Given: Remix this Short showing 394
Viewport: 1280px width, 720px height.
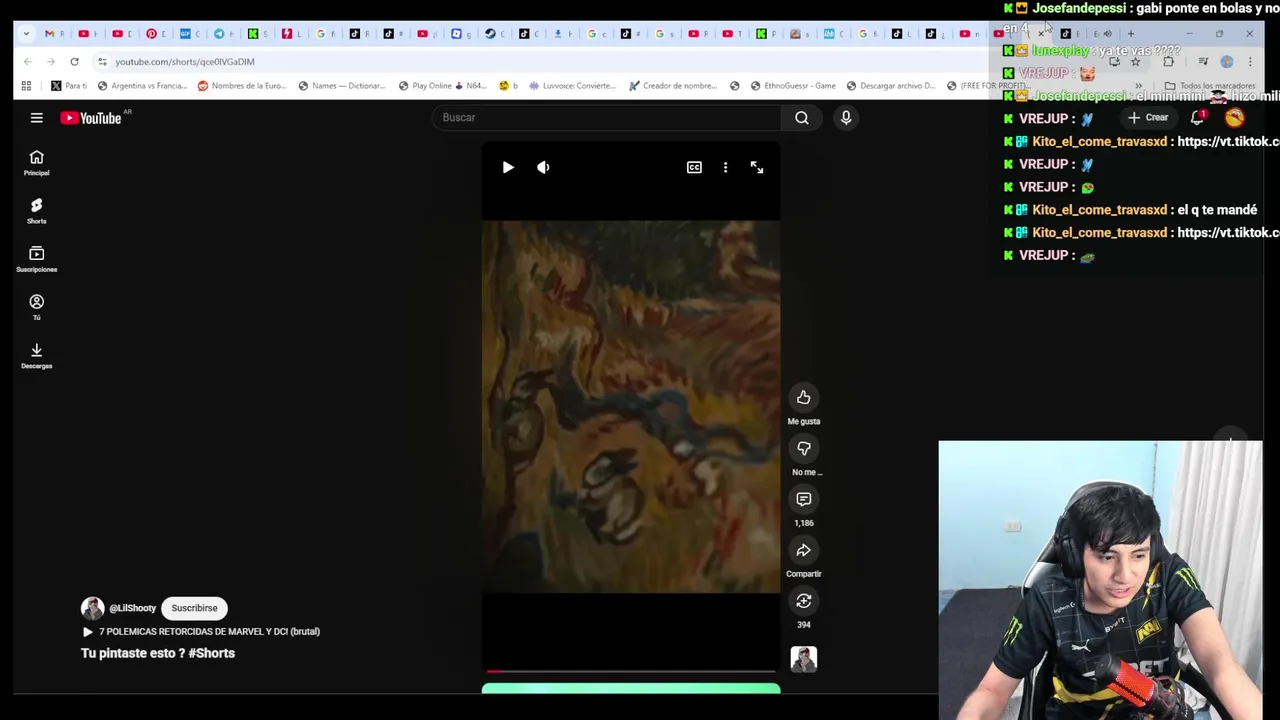Looking at the screenshot, I should point(804,601).
